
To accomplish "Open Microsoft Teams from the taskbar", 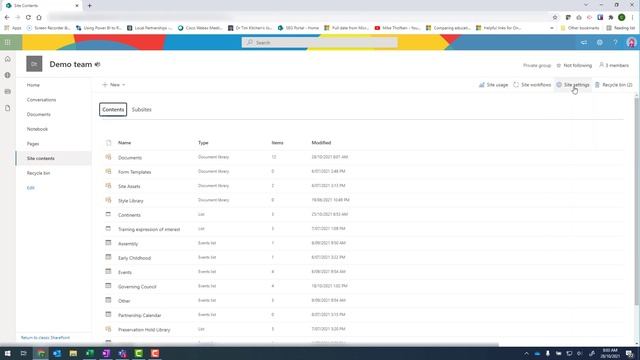I will (122, 353).
